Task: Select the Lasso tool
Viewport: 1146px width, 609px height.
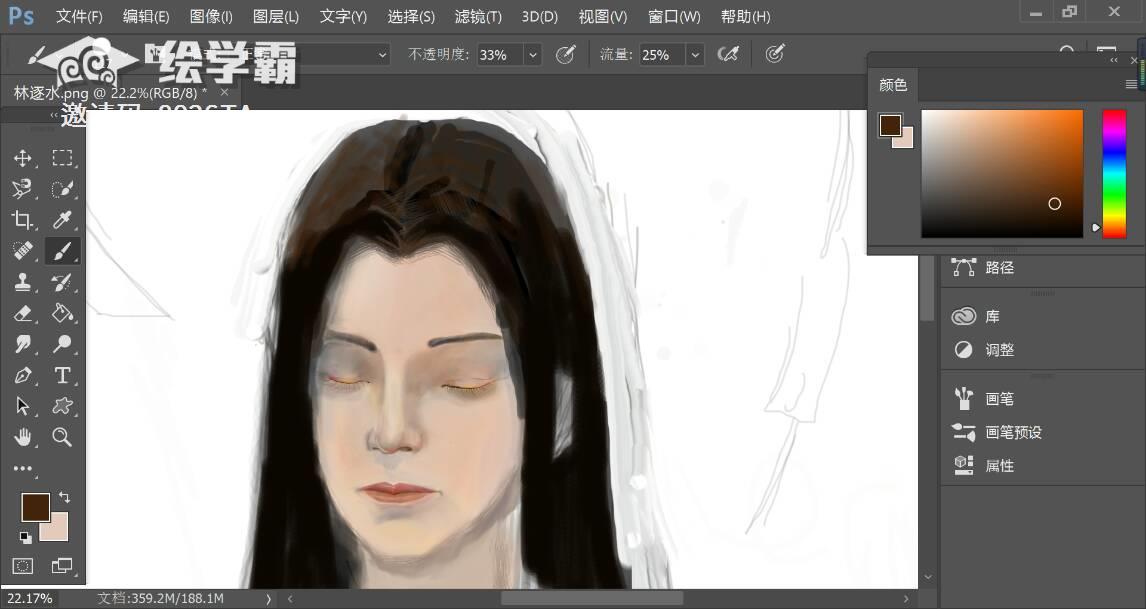Action: (23, 189)
